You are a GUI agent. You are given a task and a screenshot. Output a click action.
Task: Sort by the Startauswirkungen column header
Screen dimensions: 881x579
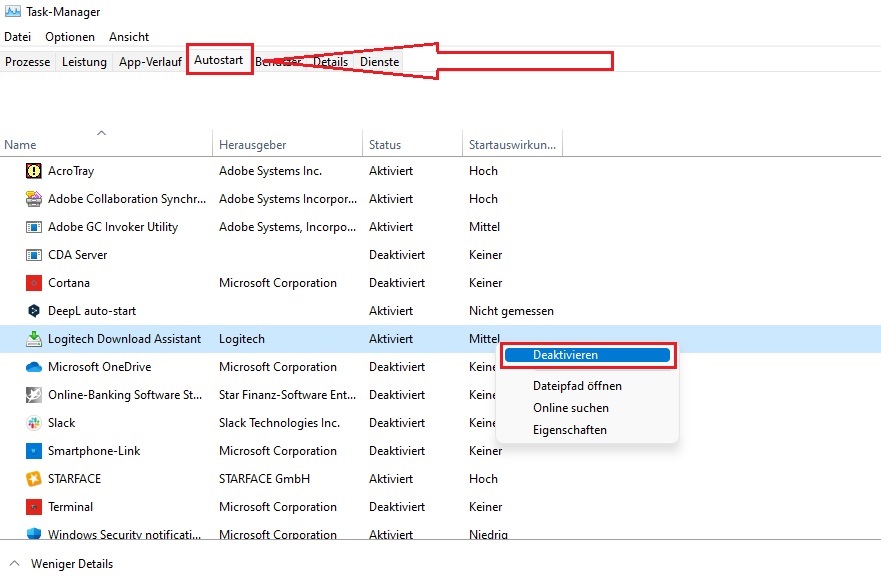pyautogui.click(x=512, y=145)
